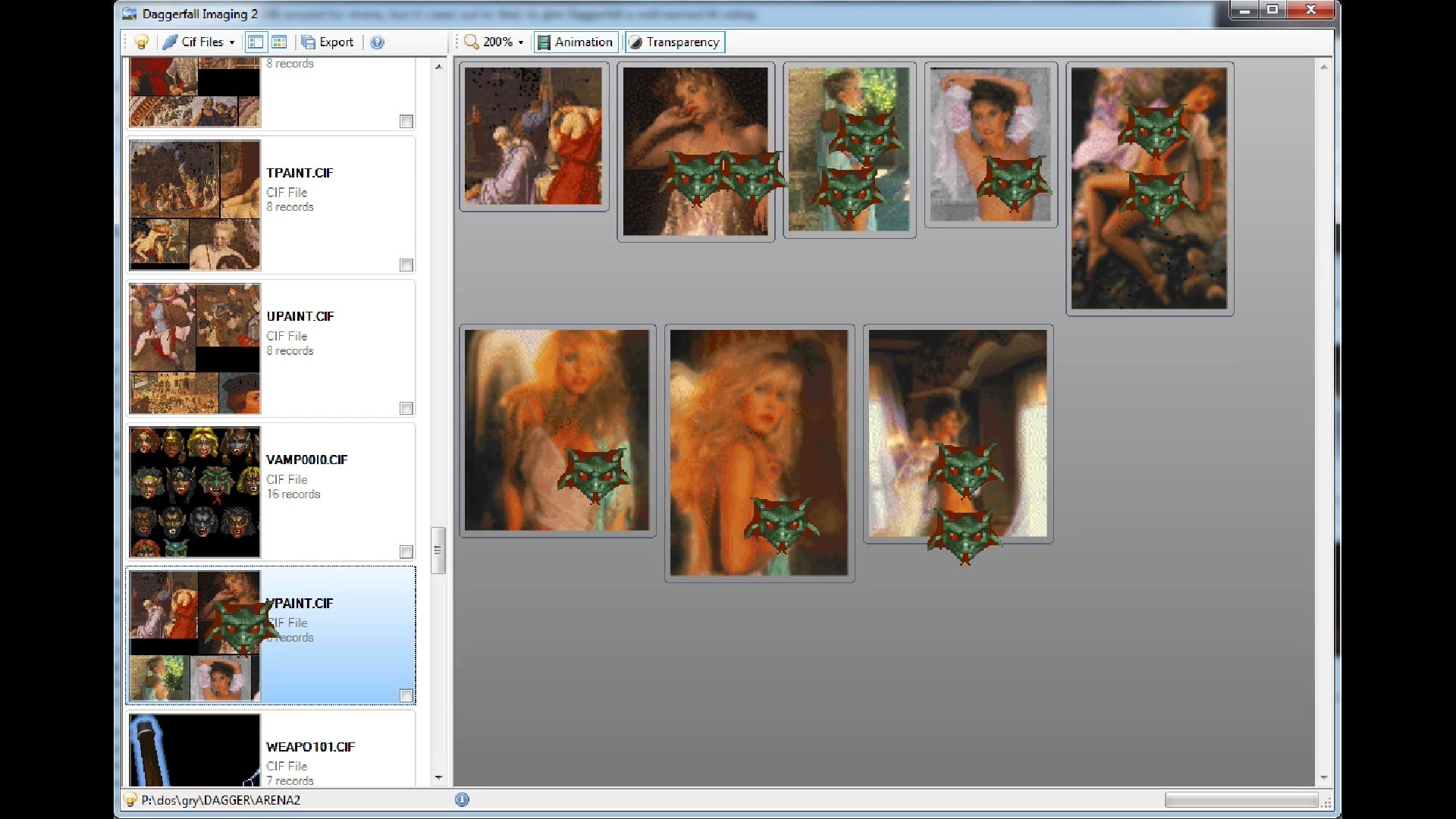Click the file list scrollbar thumb
This screenshot has height=819, width=1456.
pos(438,551)
